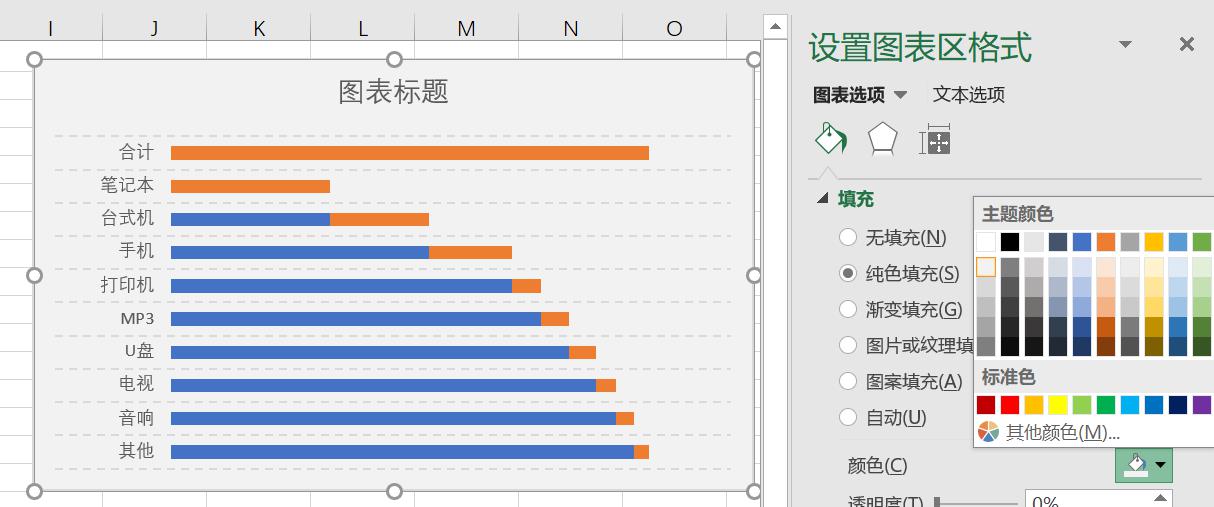Click the transparency slider handle
Image resolution: width=1214 pixels, height=507 pixels.
pos(937,502)
